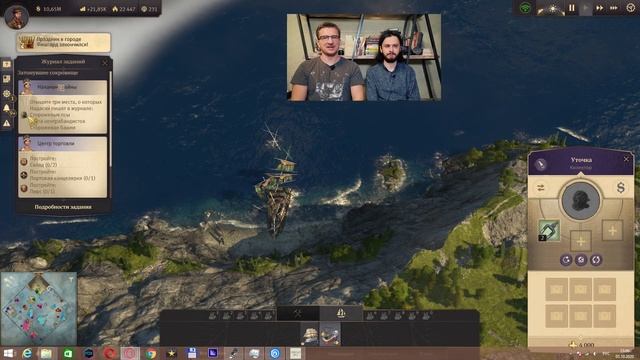Click the second round ship command icon
Image resolution: width=640 pixels, height=360 pixels.
(x=581, y=260)
